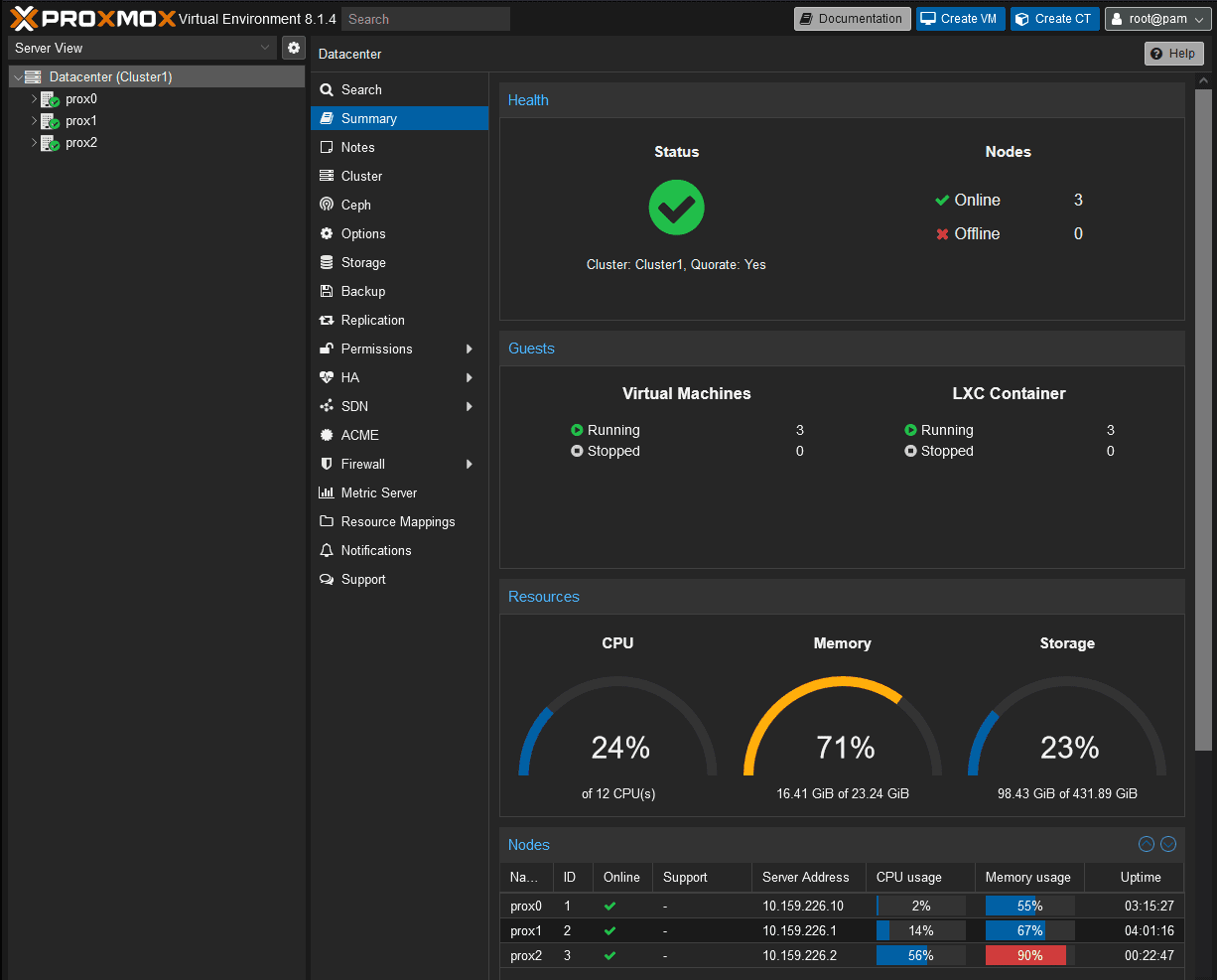This screenshot has height=980, width=1217.
Task: Click the Options gear icon in sidebar
Action: tap(327, 233)
